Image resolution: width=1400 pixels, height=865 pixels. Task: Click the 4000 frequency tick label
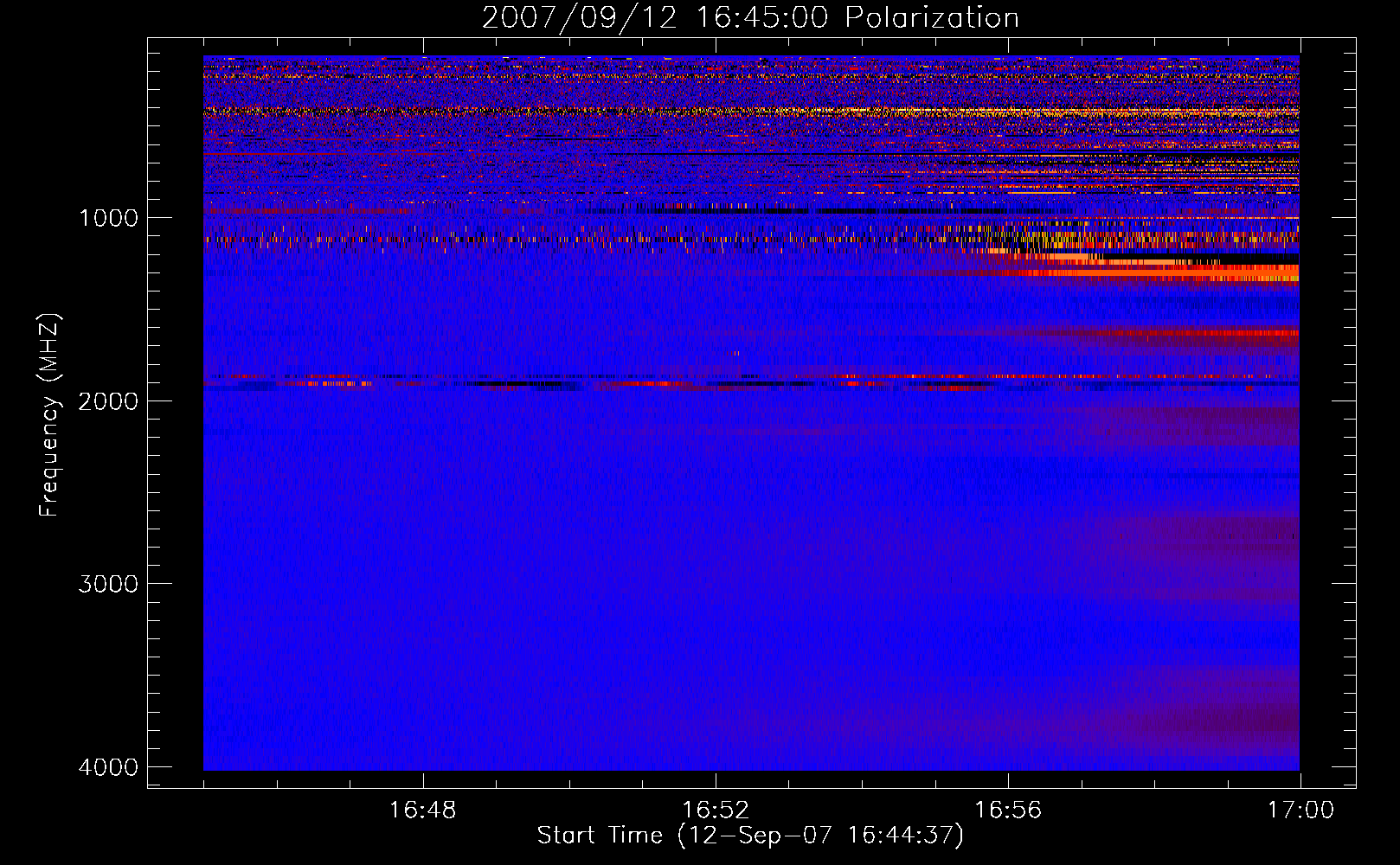coord(109,767)
